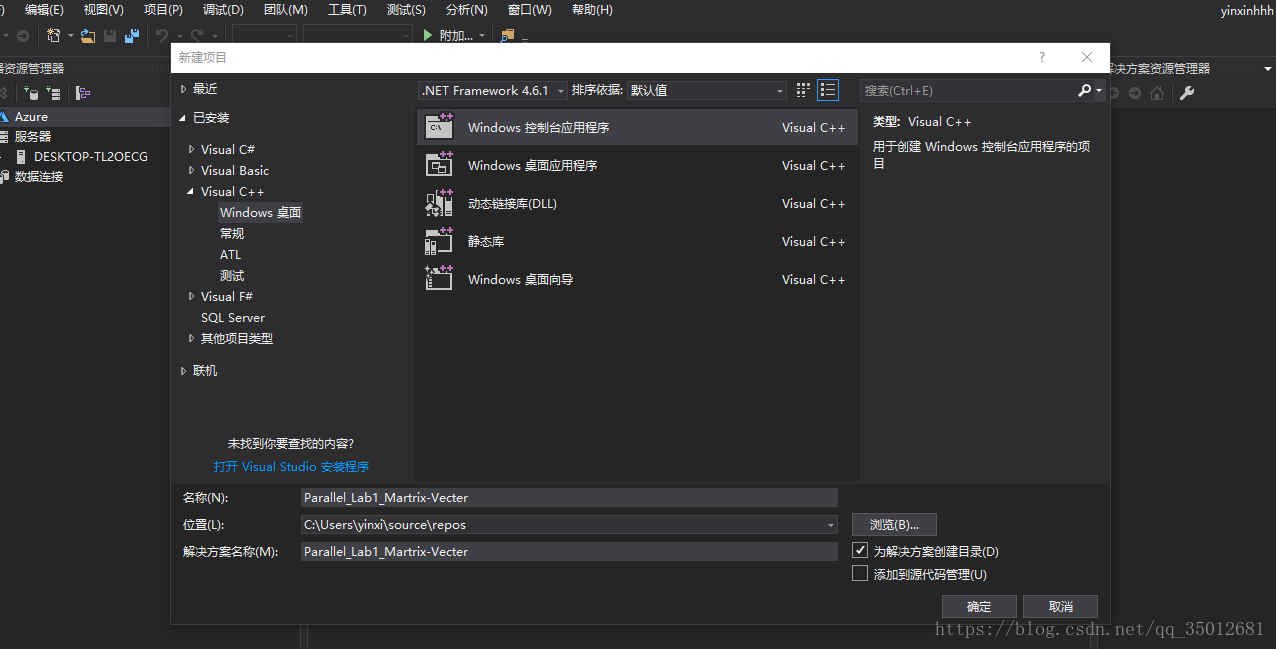Click the yinxinhhh account name
The height and width of the screenshot is (649, 1276).
click(x=1247, y=10)
